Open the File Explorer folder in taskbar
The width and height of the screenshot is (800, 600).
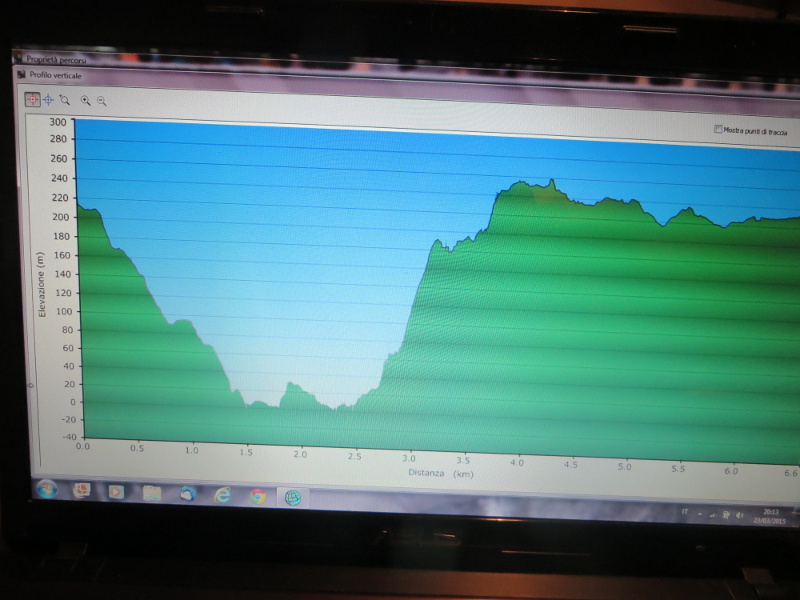(x=151, y=493)
